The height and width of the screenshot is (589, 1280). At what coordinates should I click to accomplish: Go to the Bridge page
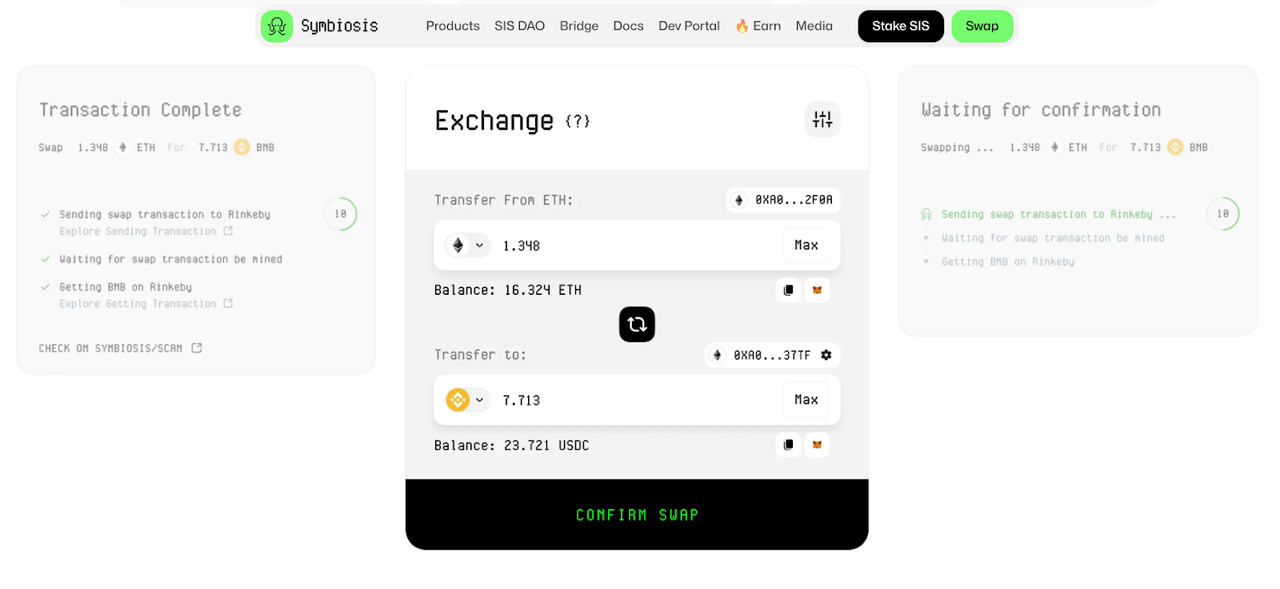[x=579, y=26]
